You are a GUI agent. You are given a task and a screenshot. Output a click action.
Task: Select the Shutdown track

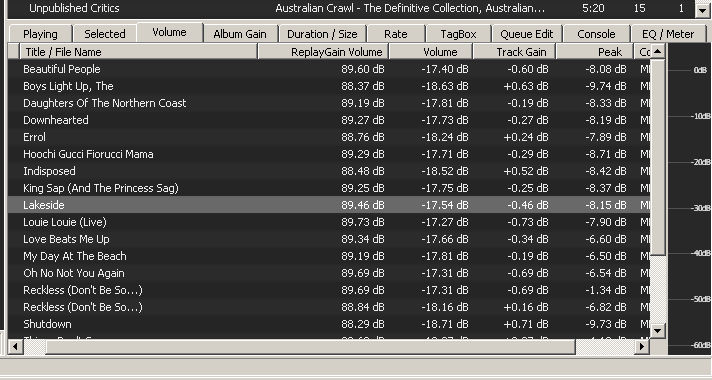pyautogui.click(x=329, y=324)
